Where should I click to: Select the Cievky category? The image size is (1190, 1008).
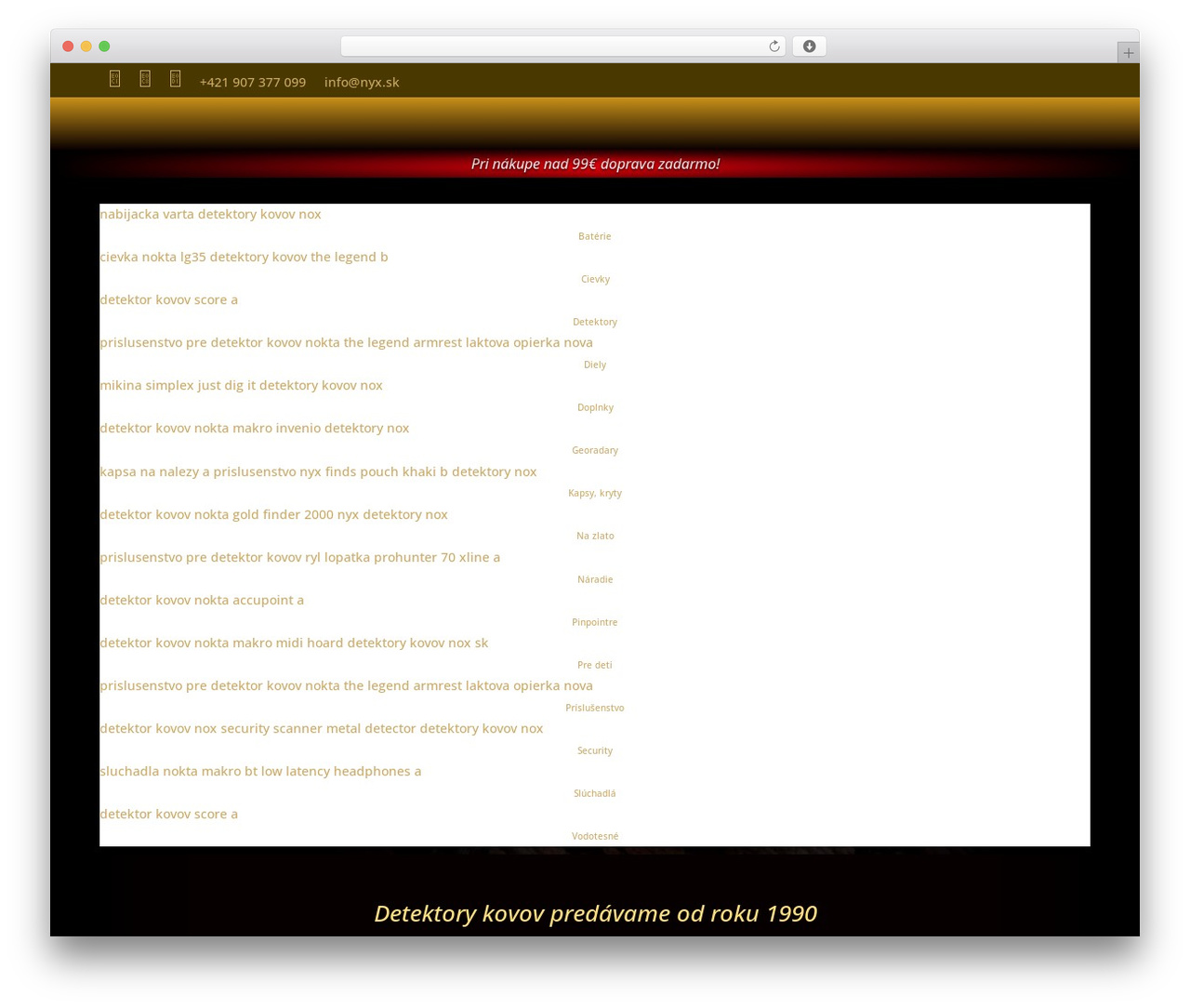click(x=595, y=279)
